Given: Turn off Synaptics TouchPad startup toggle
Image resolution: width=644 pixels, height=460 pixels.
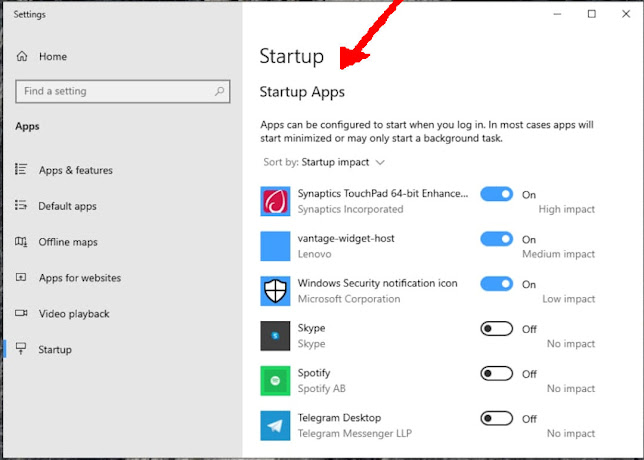Looking at the screenshot, I should click(497, 194).
